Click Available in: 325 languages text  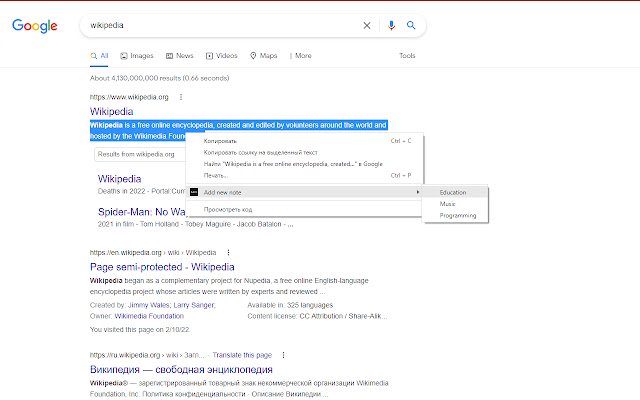[290, 305]
